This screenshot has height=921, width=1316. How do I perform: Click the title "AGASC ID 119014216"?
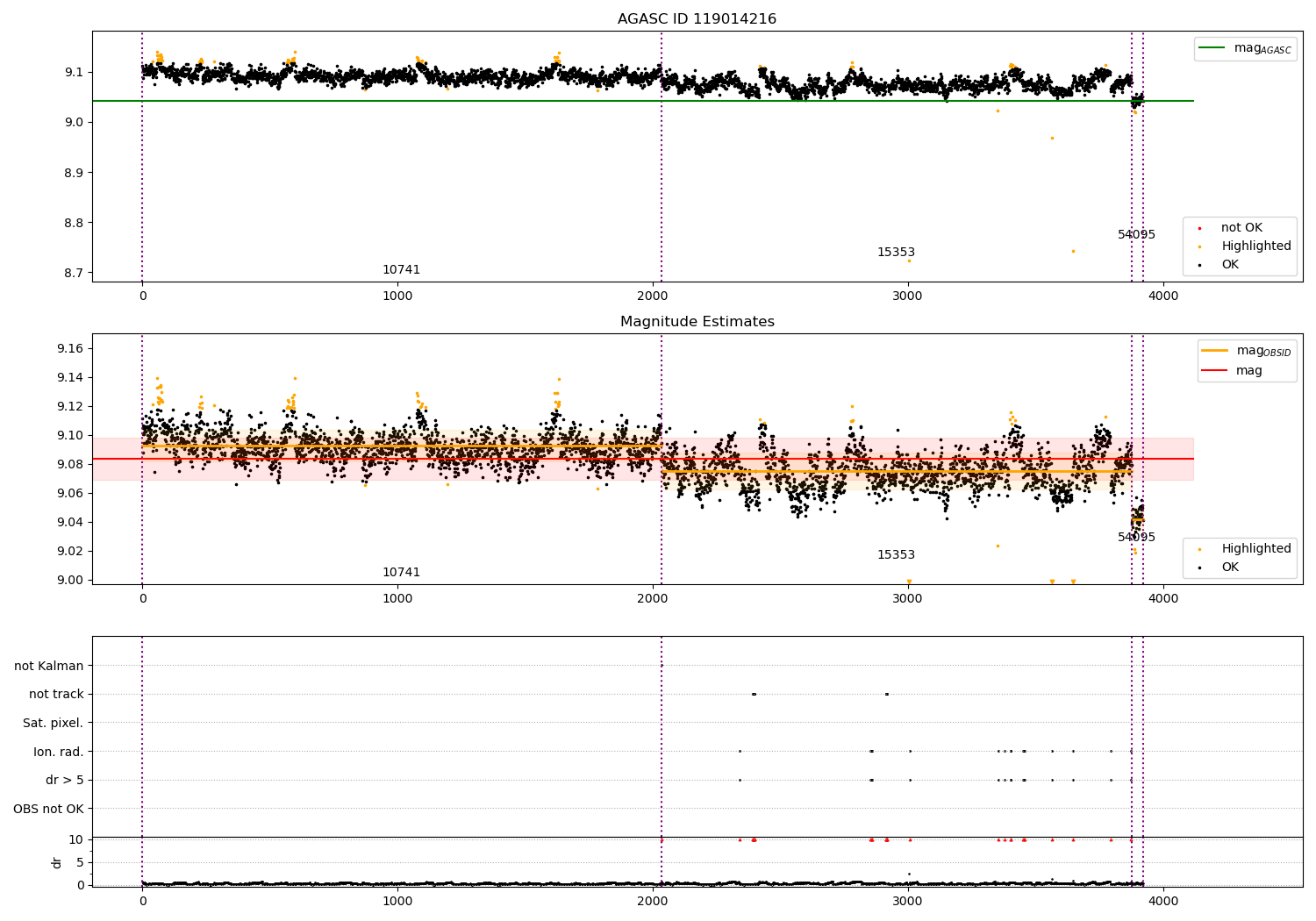click(x=697, y=19)
